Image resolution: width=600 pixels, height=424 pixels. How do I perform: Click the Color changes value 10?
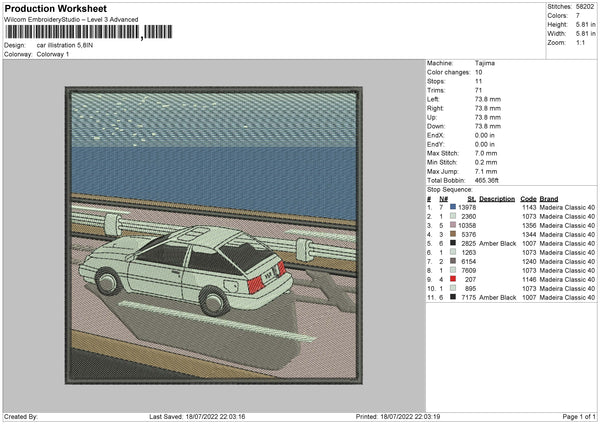479,72
